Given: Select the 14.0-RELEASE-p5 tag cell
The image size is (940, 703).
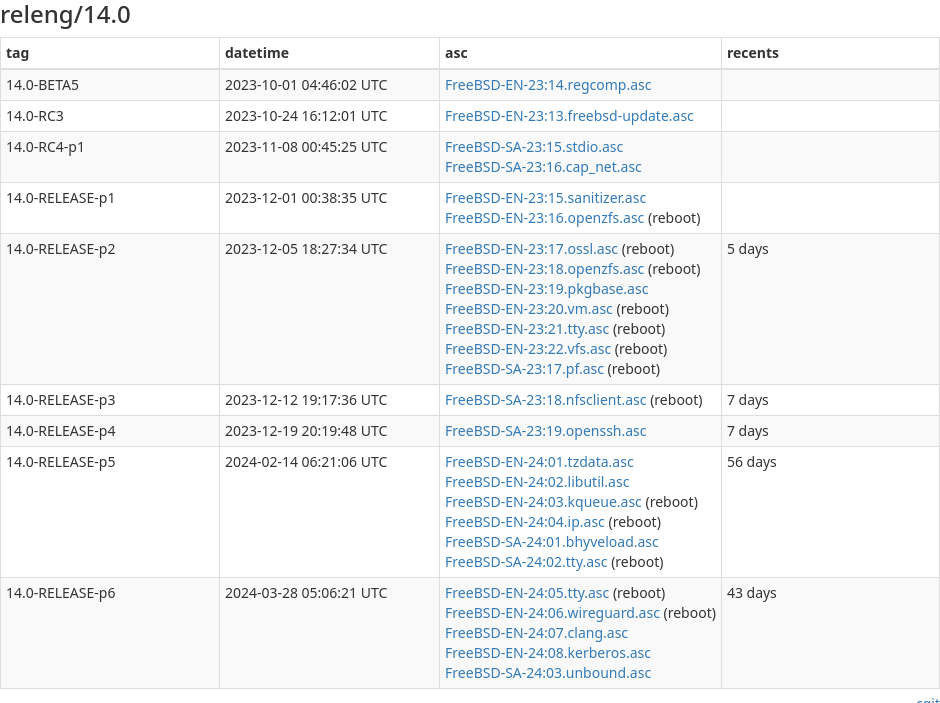Looking at the screenshot, I should tap(61, 462).
